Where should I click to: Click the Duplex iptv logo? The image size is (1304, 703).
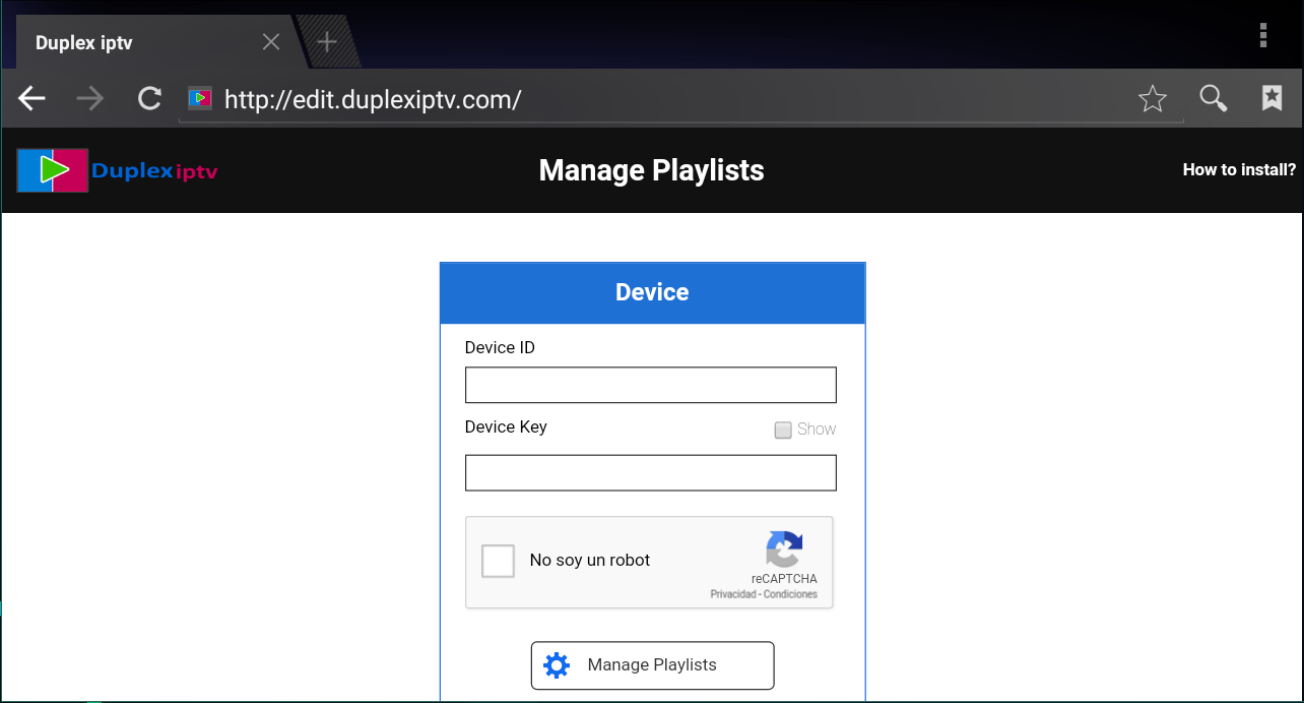click(117, 170)
